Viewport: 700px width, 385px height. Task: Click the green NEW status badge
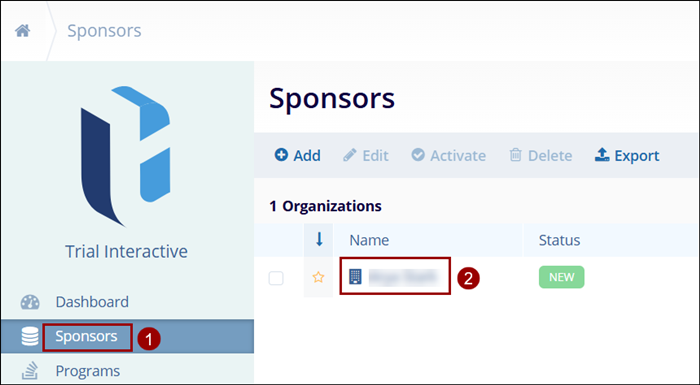tap(561, 277)
